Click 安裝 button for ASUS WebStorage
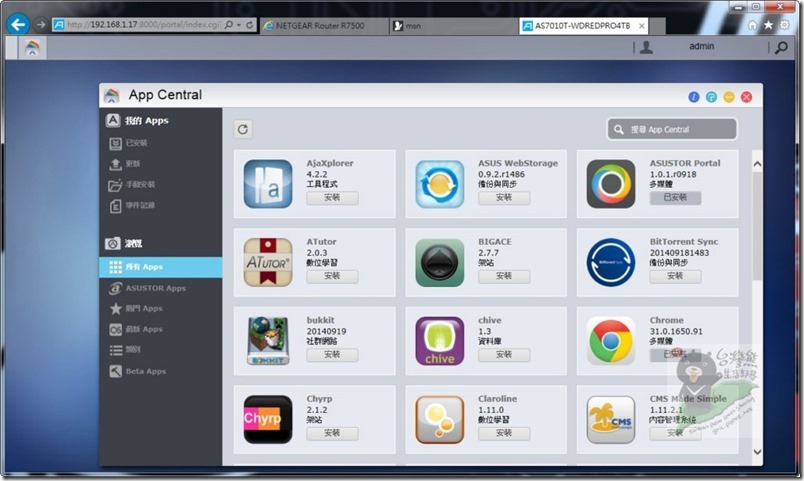The width and height of the screenshot is (804, 481). pyautogui.click(x=504, y=198)
